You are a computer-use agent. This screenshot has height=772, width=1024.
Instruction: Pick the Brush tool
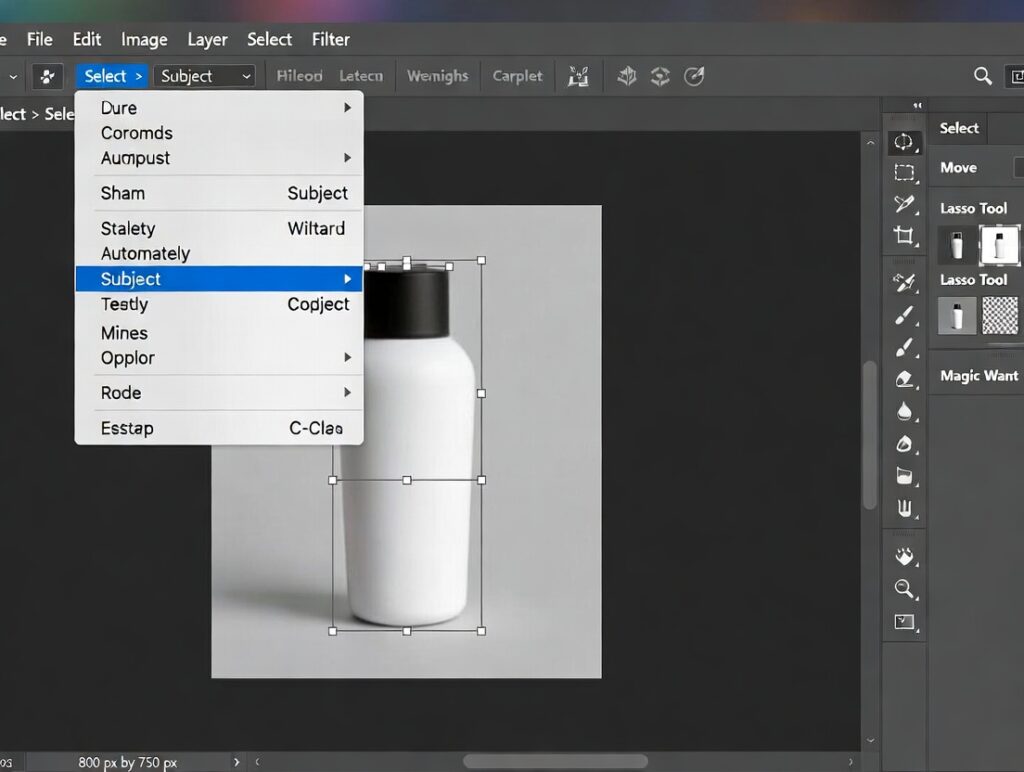point(905,314)
